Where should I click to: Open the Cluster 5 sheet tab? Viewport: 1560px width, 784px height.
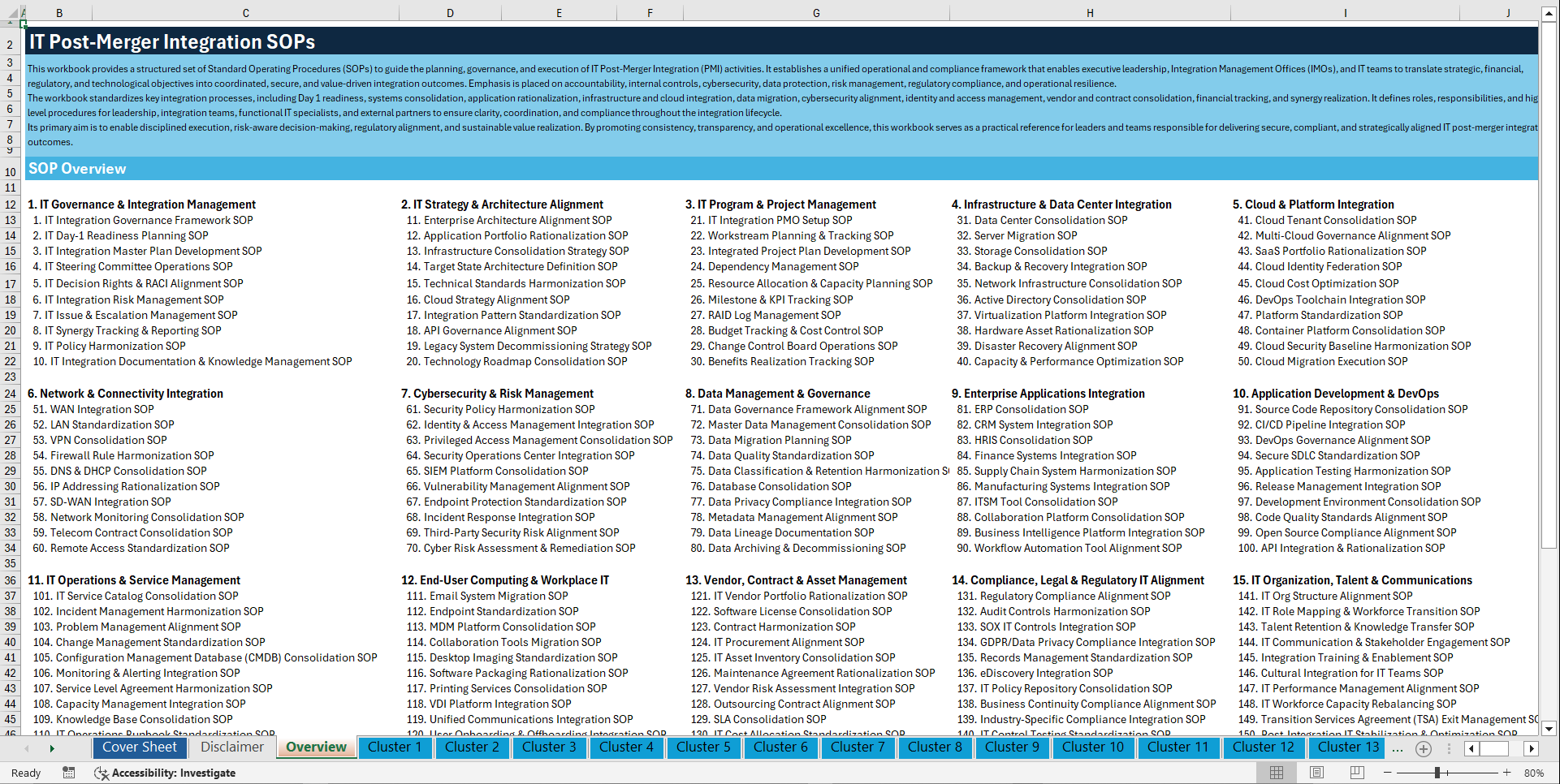[703, 747]
